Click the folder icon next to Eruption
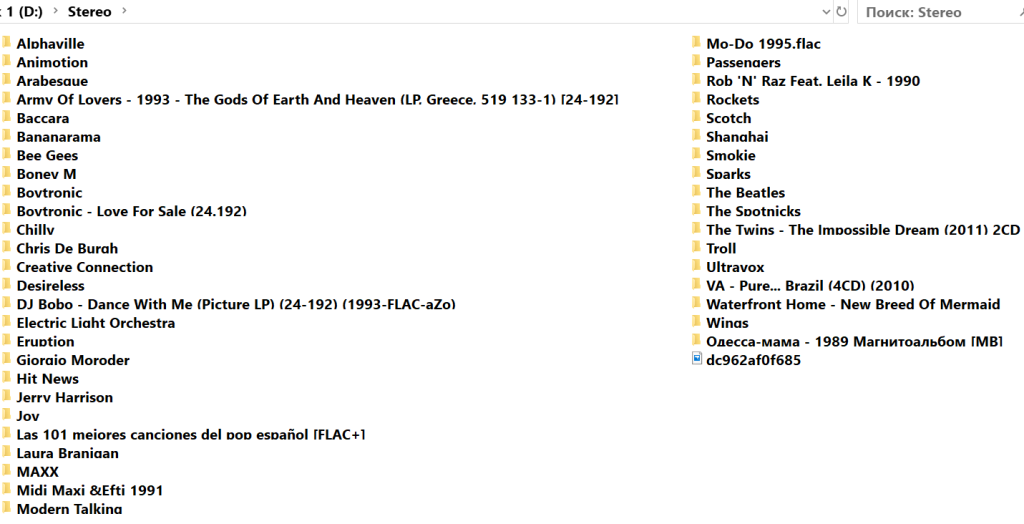The width and height of the screenshot is (1024, 524). [6, 341]
